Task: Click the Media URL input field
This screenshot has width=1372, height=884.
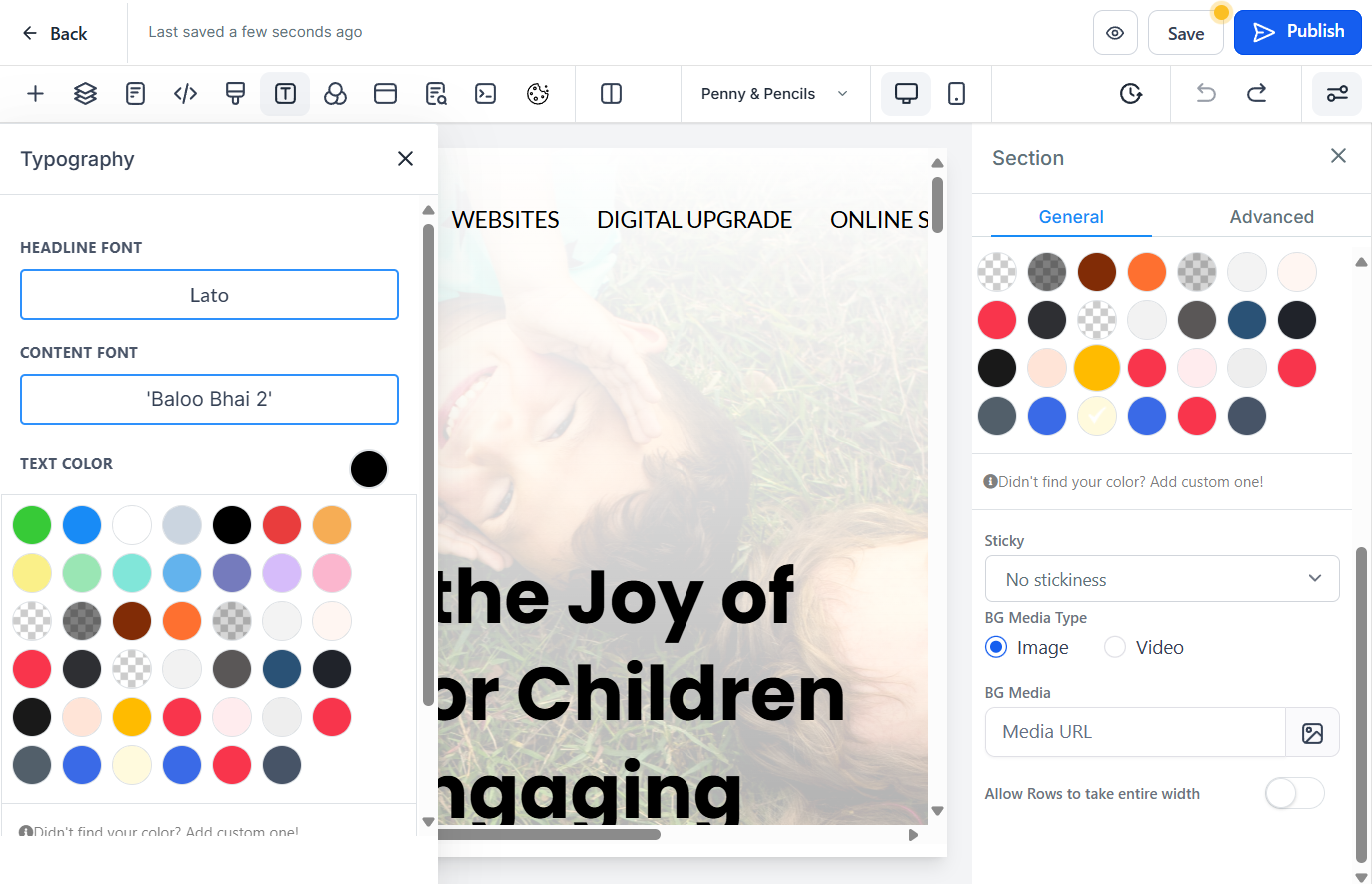Action: (1135, 732)
